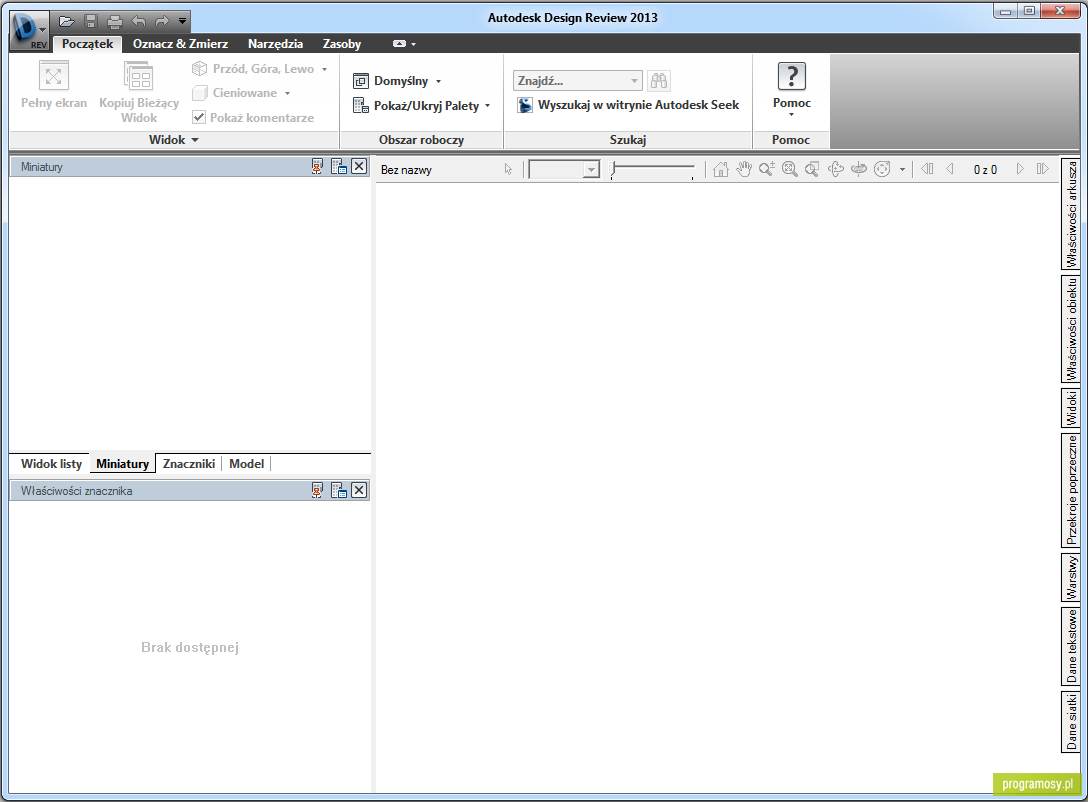
Task: Open the Pokaż/Ukryj Palety dropdown
Action: coord(422,105)
